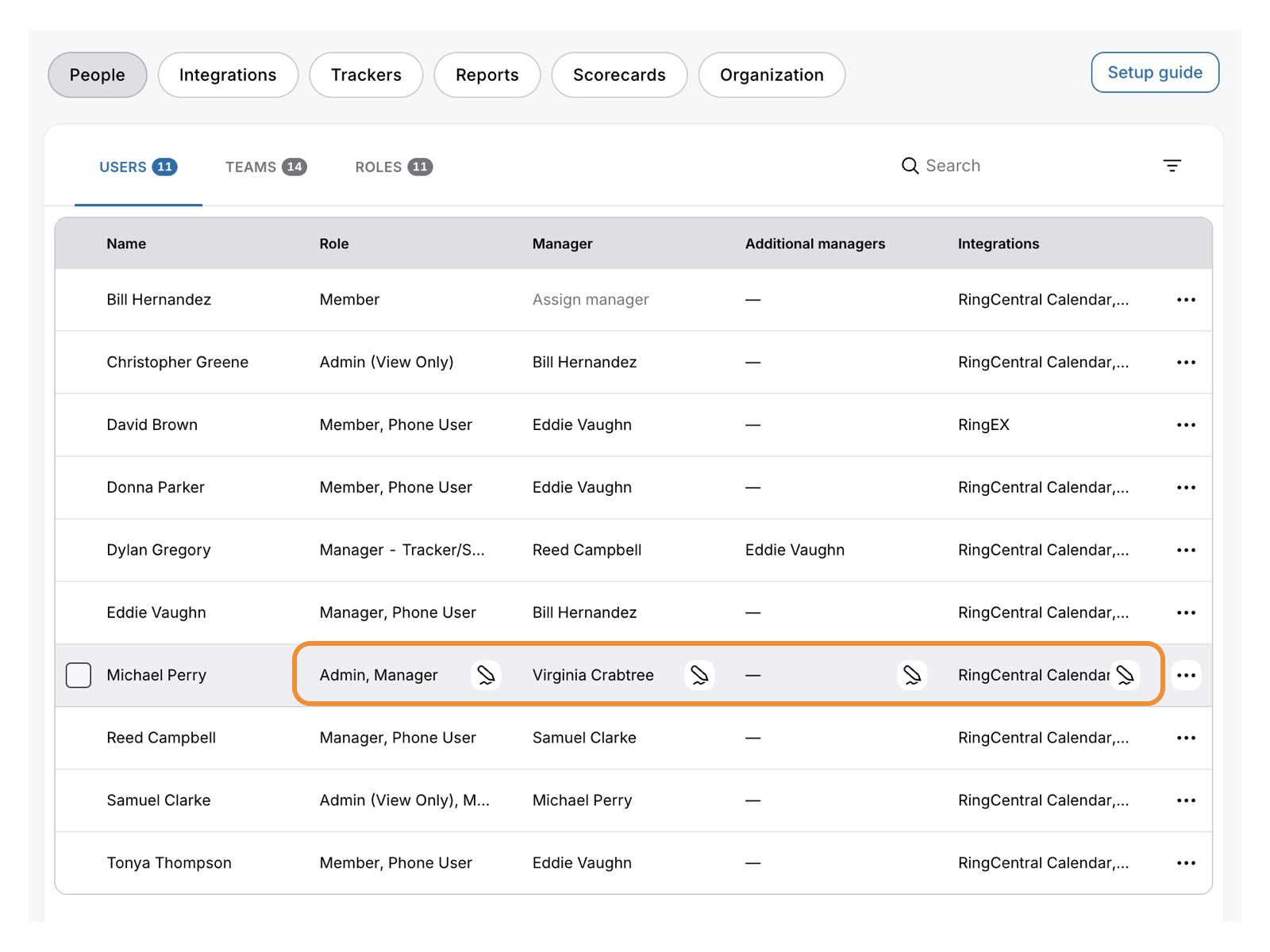Open three-dot menu for Tonya Thompson
The height and width of the screenshot is (952, 1270).
pos(1186,863)
